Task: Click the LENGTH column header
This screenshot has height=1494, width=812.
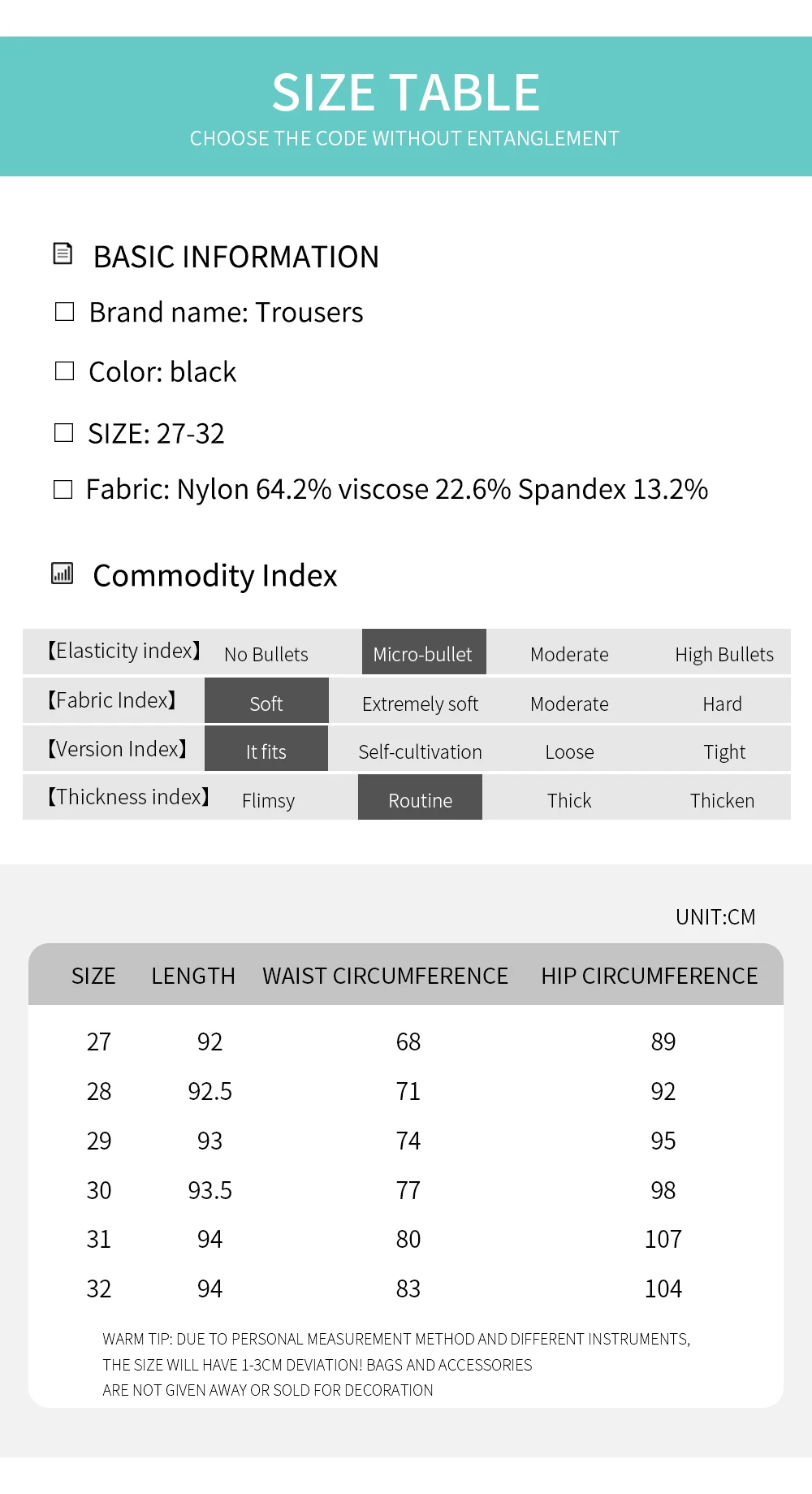Action: coord(193,976)
